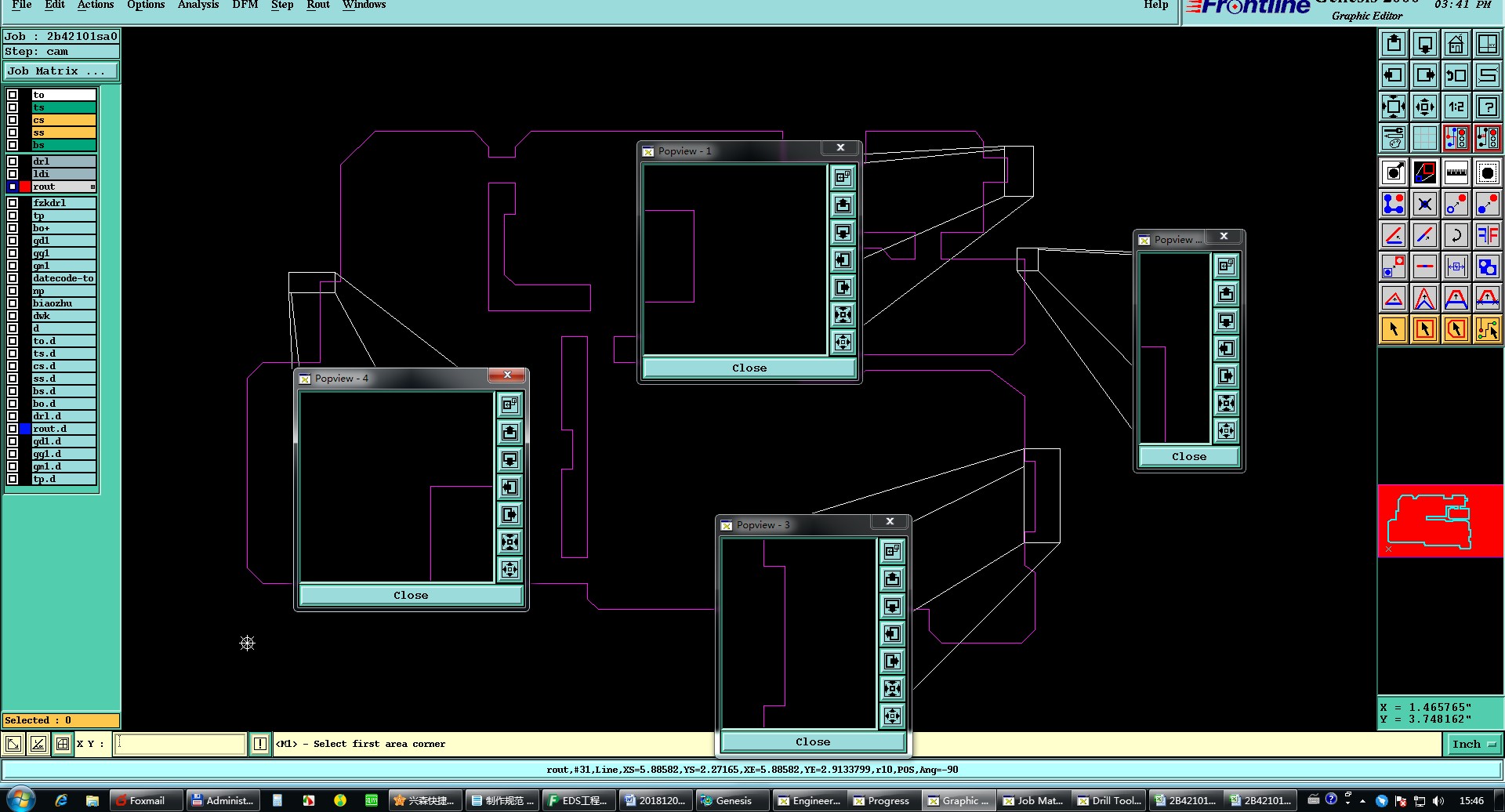Viewport: 1505px width, 812px height.
Task: Toggle the 'cs' layer checkbox
Action: click(13, 120)
